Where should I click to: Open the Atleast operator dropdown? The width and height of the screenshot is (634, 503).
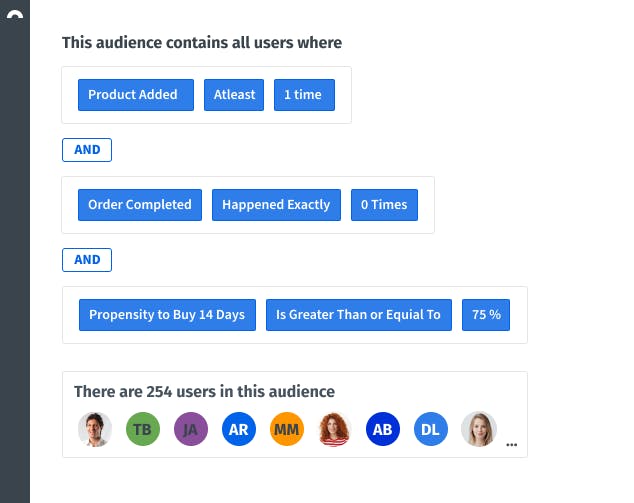click(235, 95)
